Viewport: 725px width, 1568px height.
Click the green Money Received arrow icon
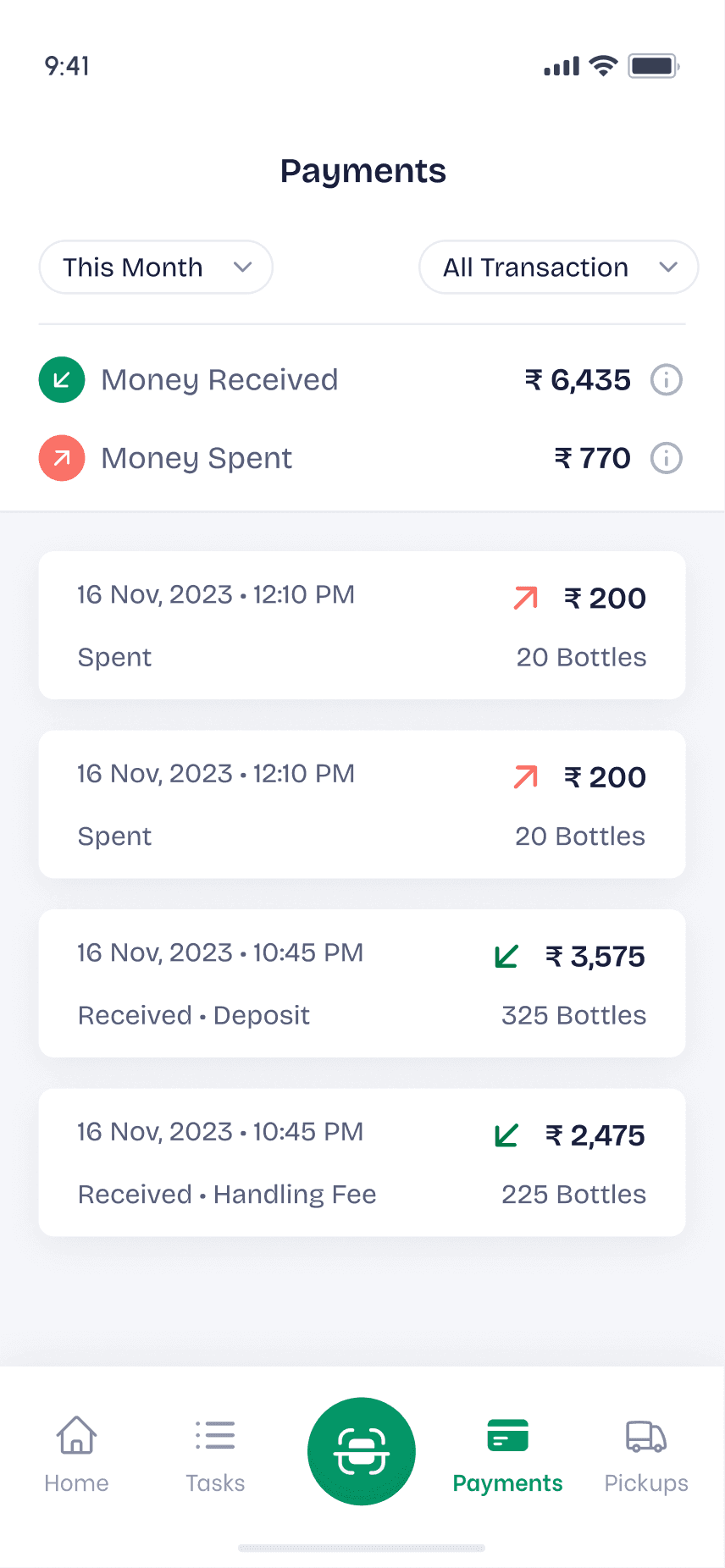[x=62, y=380]
